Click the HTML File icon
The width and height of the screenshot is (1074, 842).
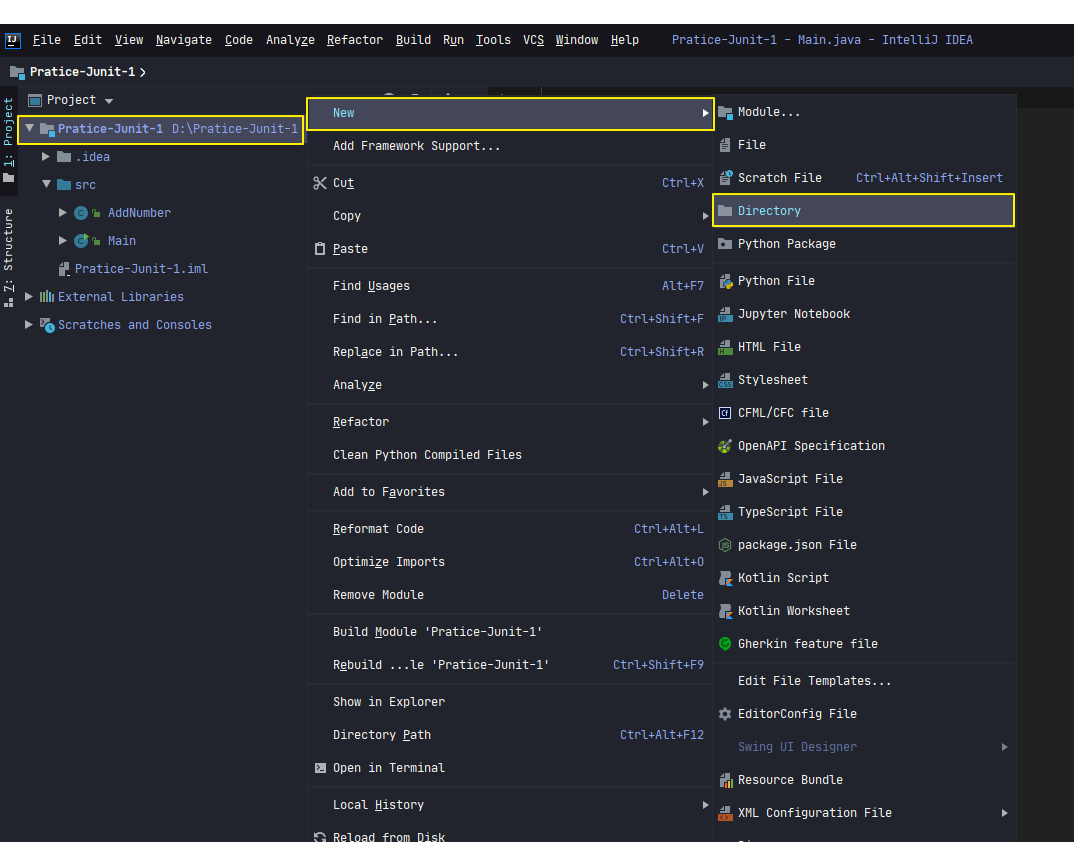[725, 347]
